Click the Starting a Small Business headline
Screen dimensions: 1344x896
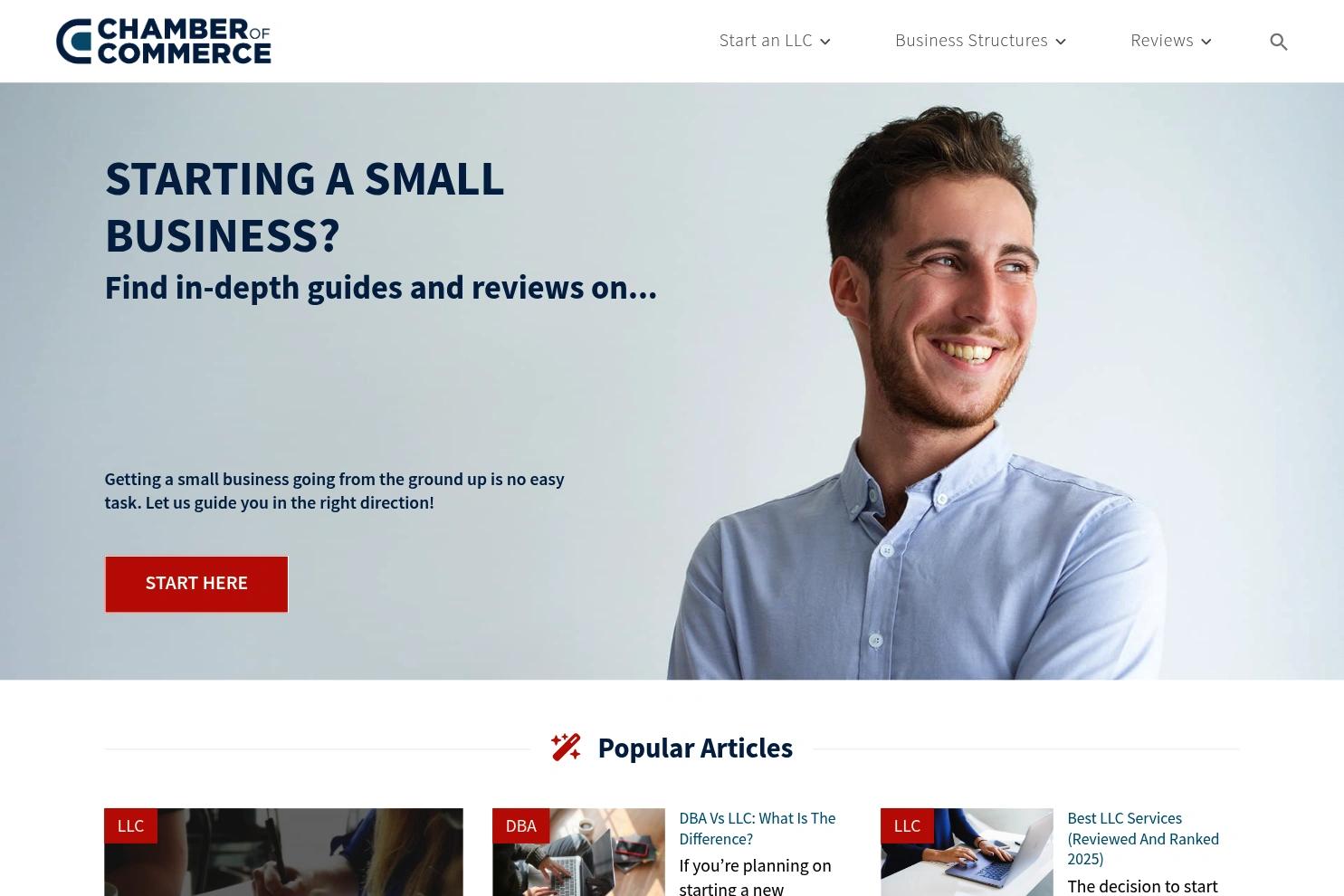(x=304, y=206)
